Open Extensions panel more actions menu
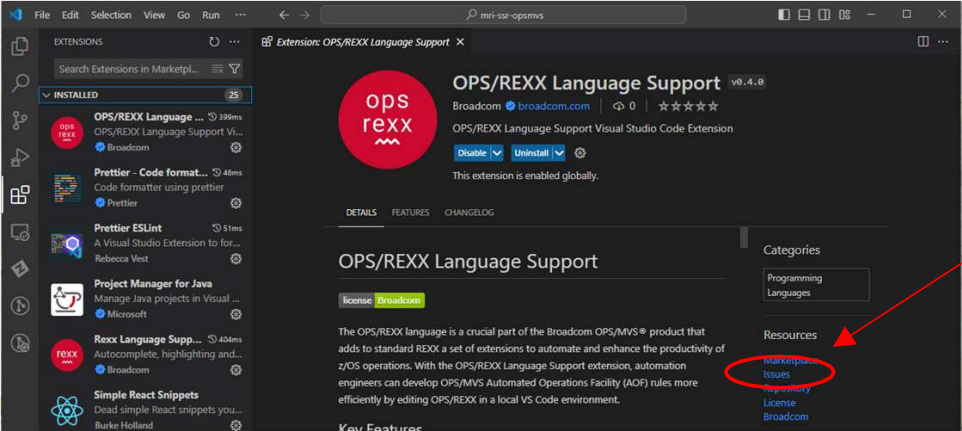Image resolution: width=962 pixels, height=431 pixels. point(234,42)
